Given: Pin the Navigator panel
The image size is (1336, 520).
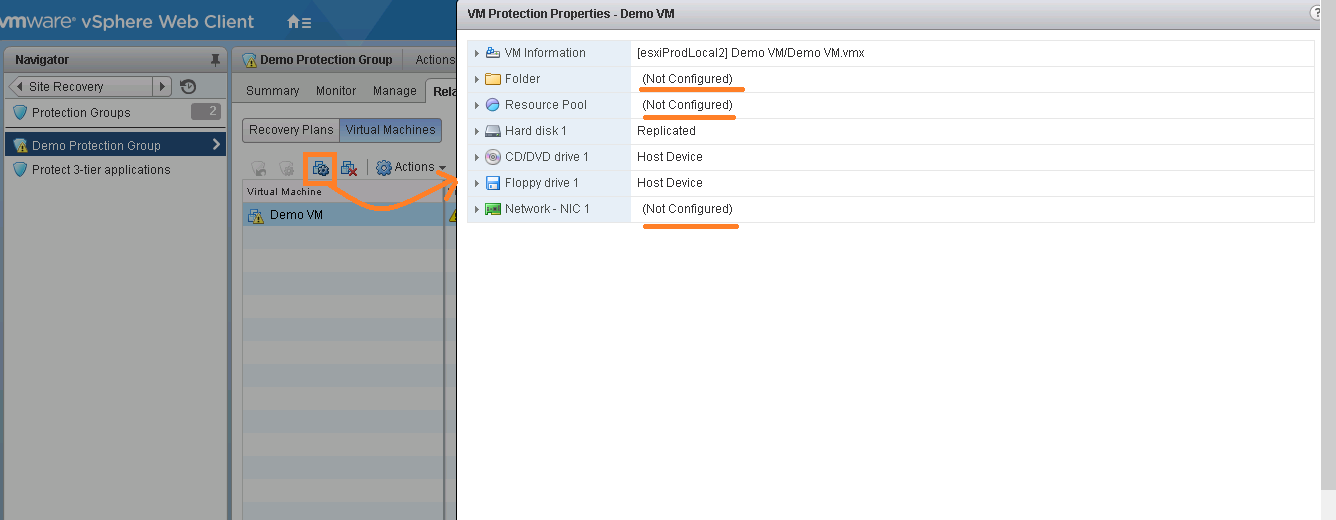Looking at the screenshot, I should tap(215, 60).
